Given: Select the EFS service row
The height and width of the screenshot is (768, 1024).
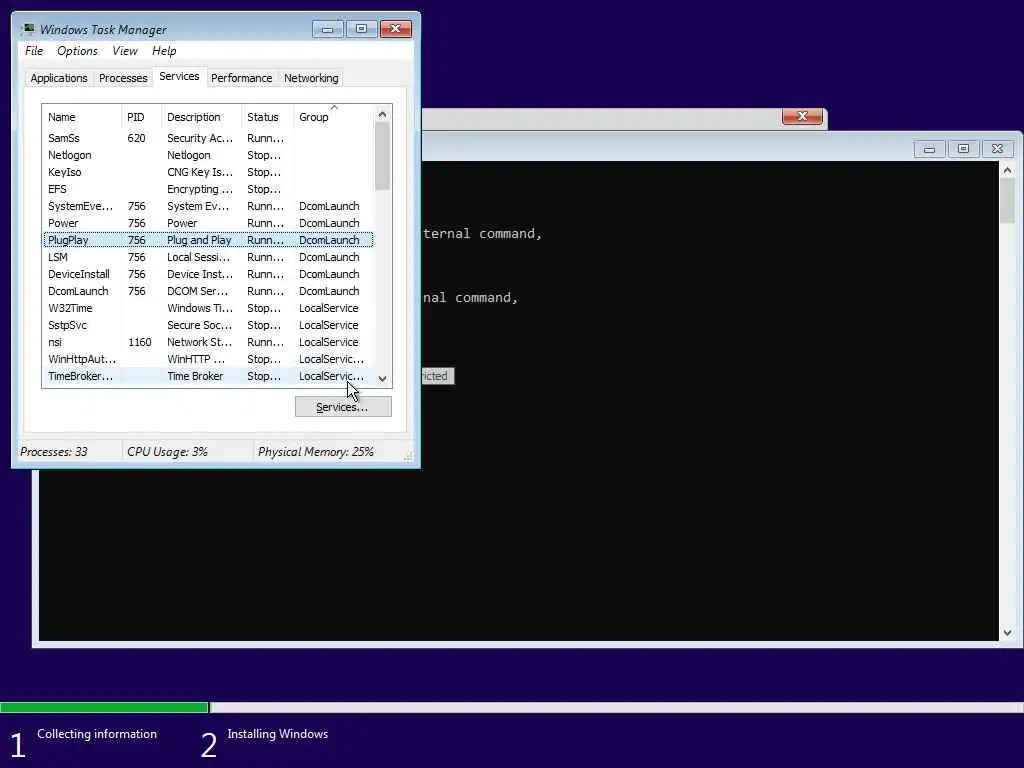Looking at the screenshot, I should pos(208,189).
